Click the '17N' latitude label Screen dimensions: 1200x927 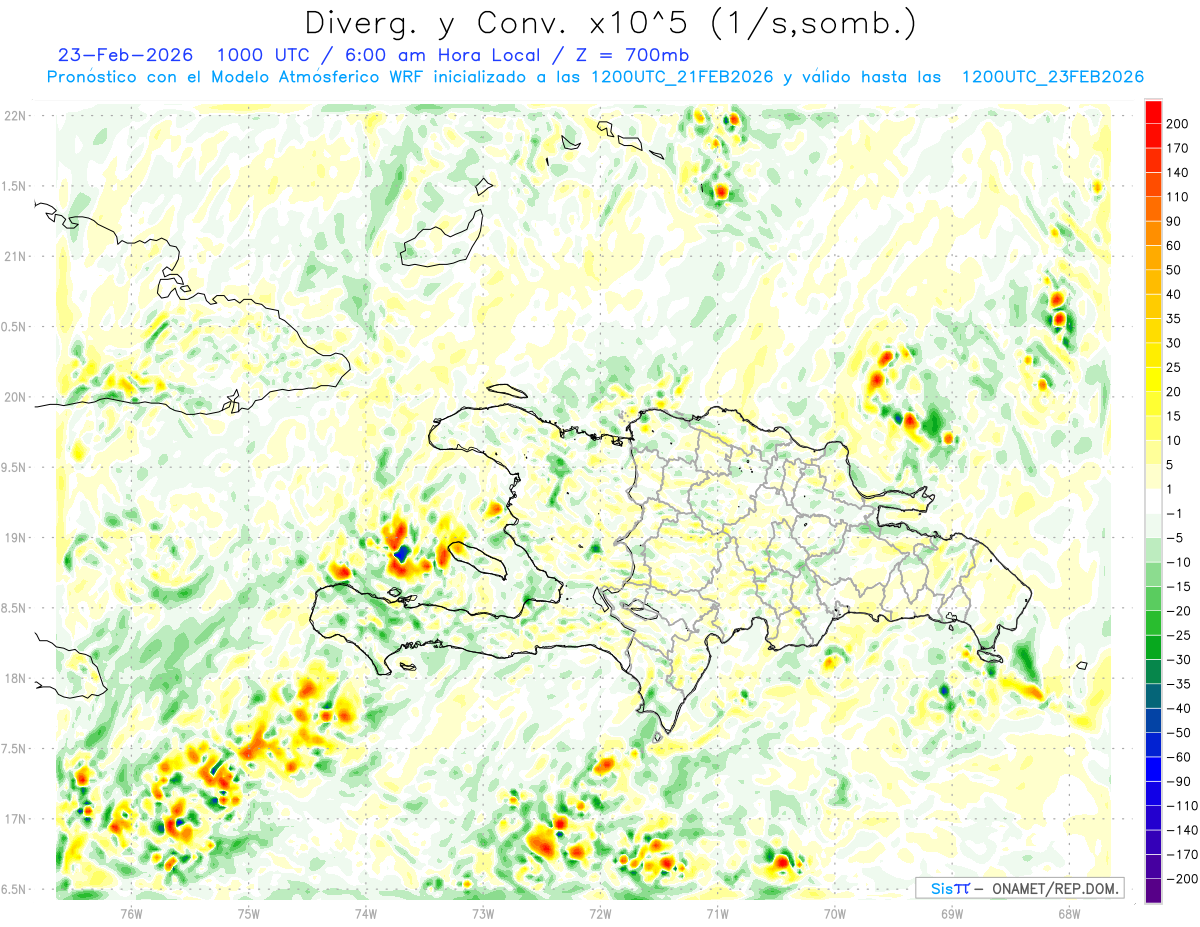click(x=15, y=819)
